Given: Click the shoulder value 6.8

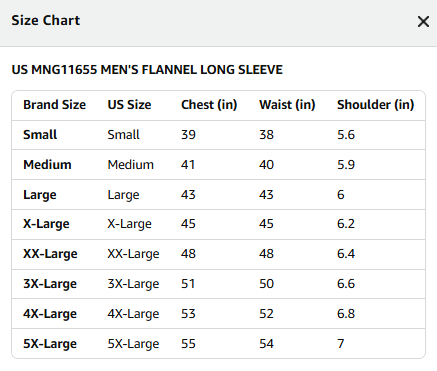Looking at the screenshot, I should [346, 314].
